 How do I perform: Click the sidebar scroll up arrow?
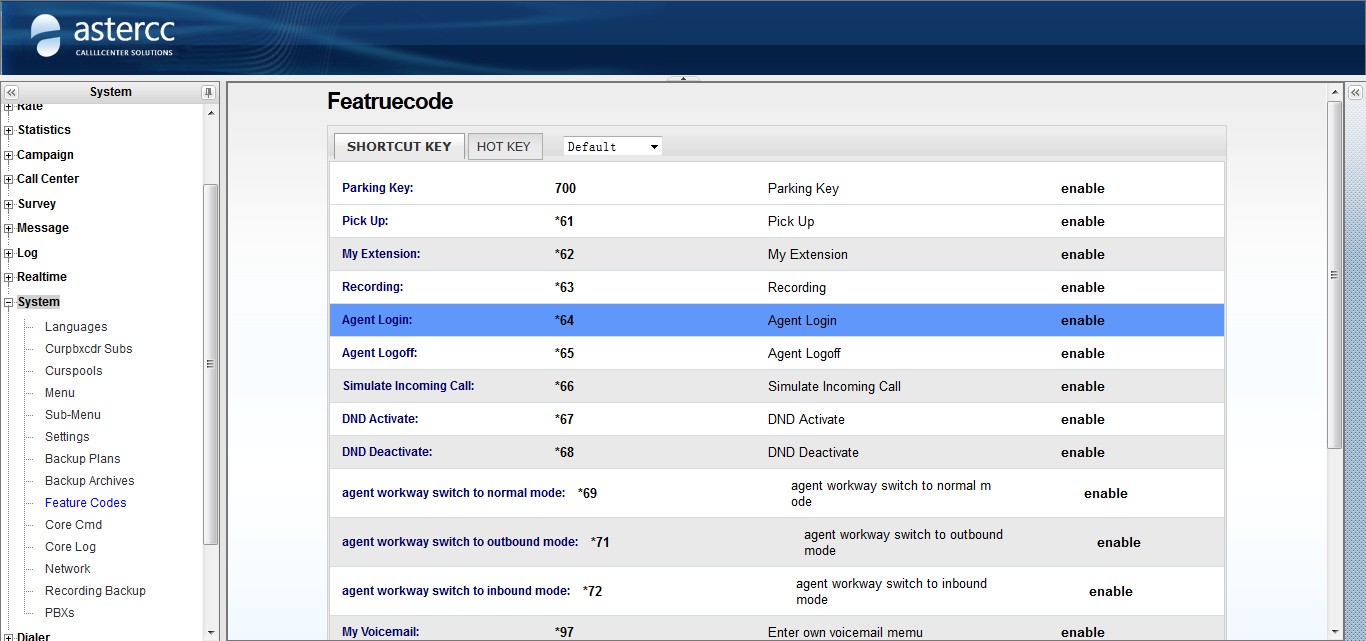(211, 113)
